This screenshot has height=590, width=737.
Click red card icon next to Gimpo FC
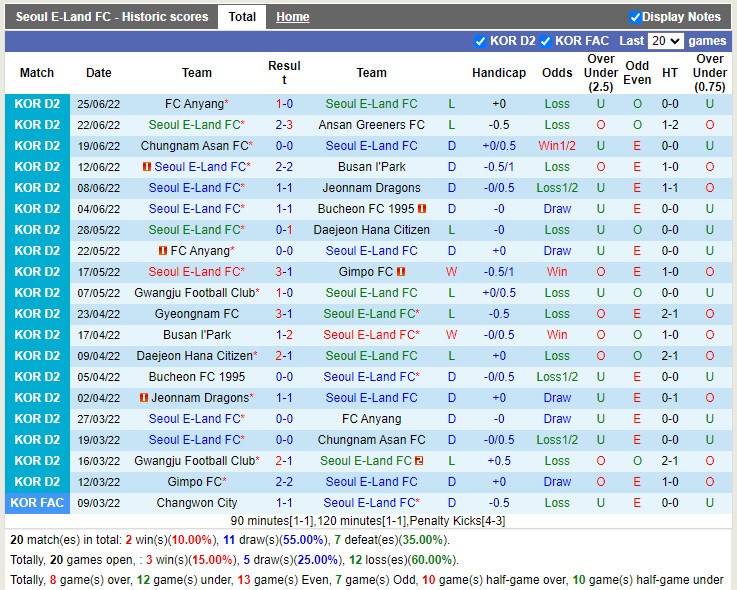click(401, 272)
